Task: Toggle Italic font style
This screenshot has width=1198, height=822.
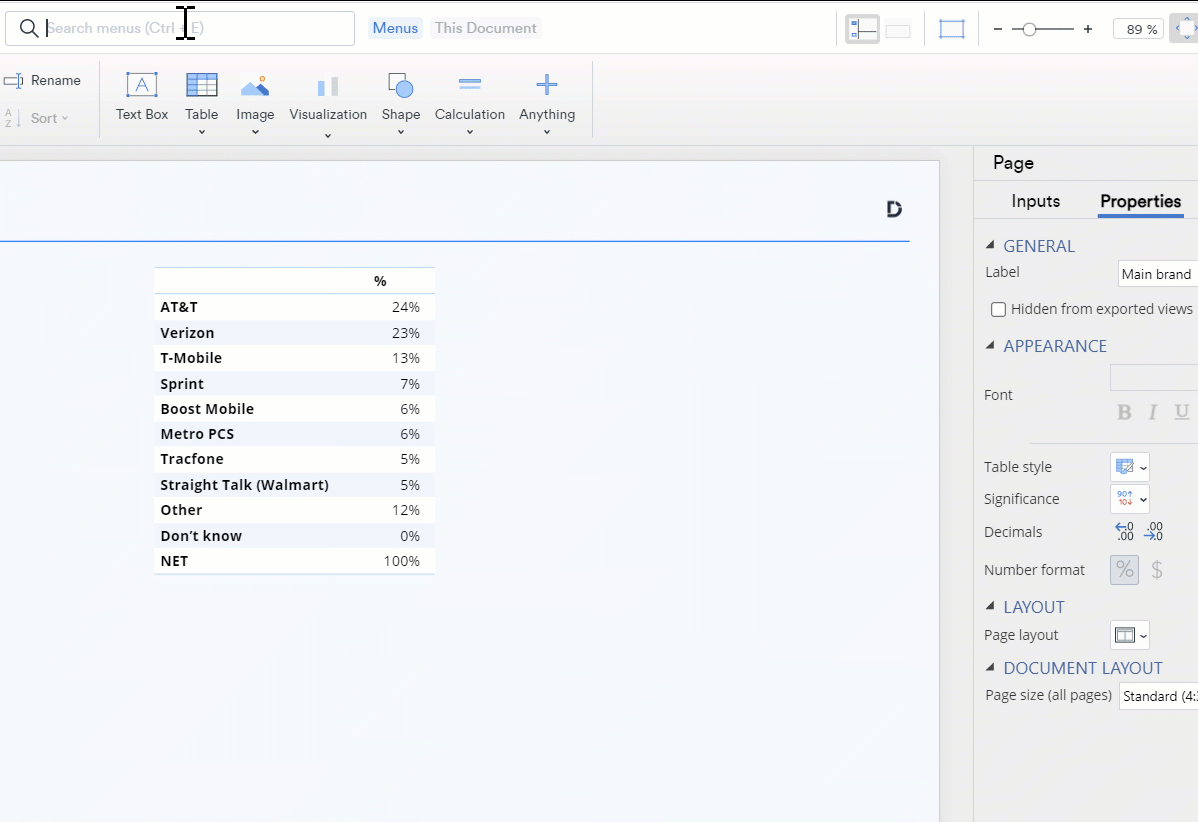Action: [x=1152, y=412]
